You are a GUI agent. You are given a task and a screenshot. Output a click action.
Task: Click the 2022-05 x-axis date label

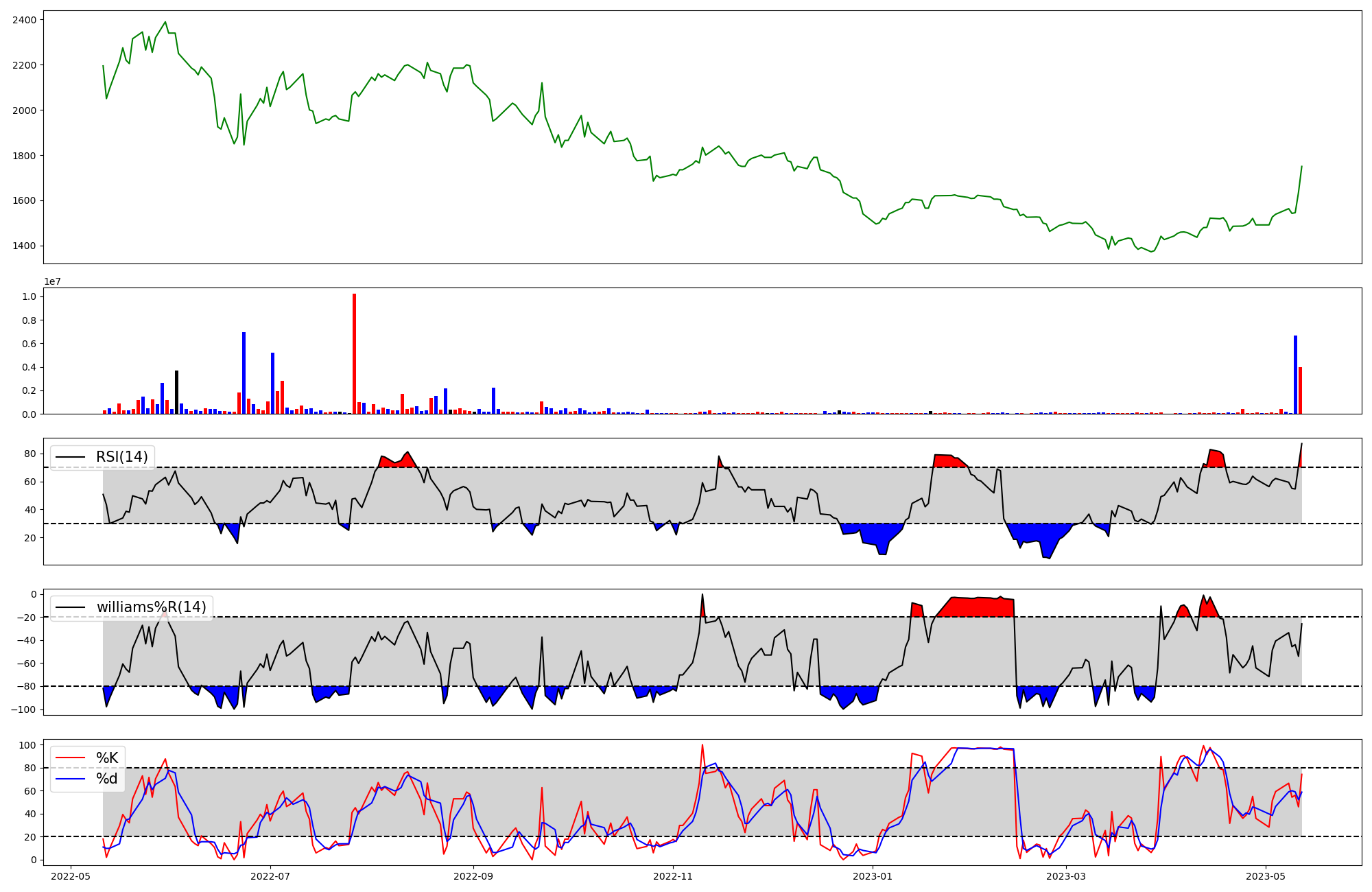[71, 876]
